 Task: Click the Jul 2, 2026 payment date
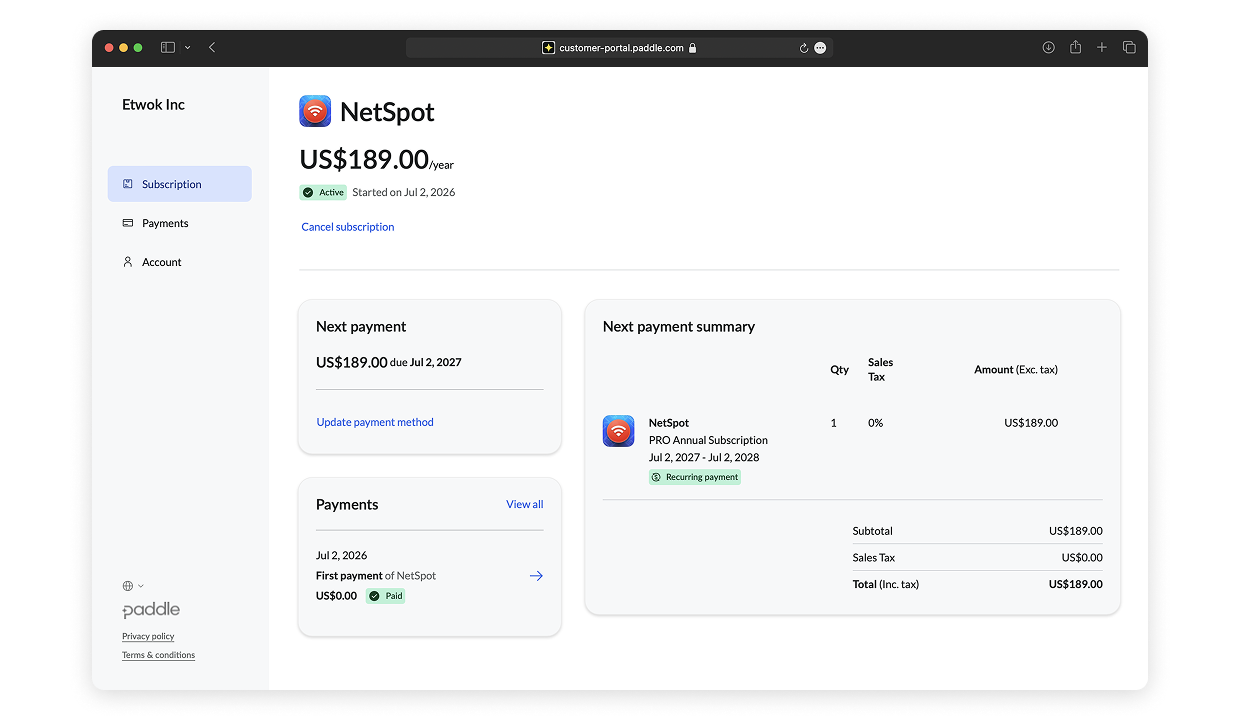coord(342,555)
